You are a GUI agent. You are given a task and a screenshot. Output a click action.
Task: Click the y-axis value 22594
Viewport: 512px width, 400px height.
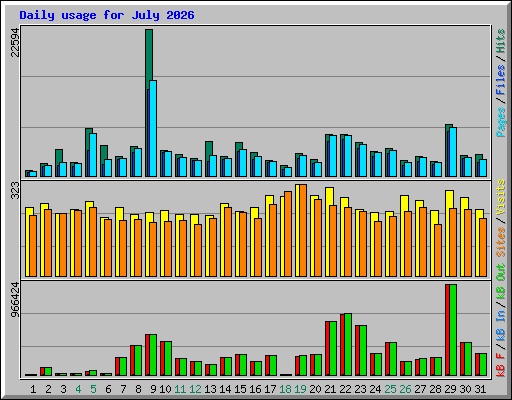pyautogui.click(x=15, y=42)
